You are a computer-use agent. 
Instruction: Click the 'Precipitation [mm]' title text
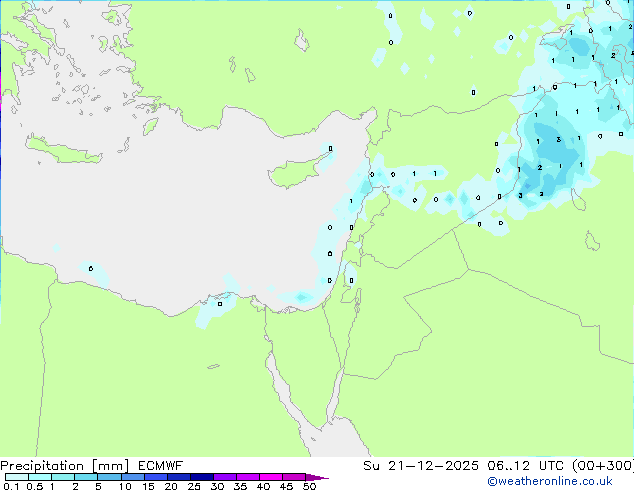tap(65, 466)
